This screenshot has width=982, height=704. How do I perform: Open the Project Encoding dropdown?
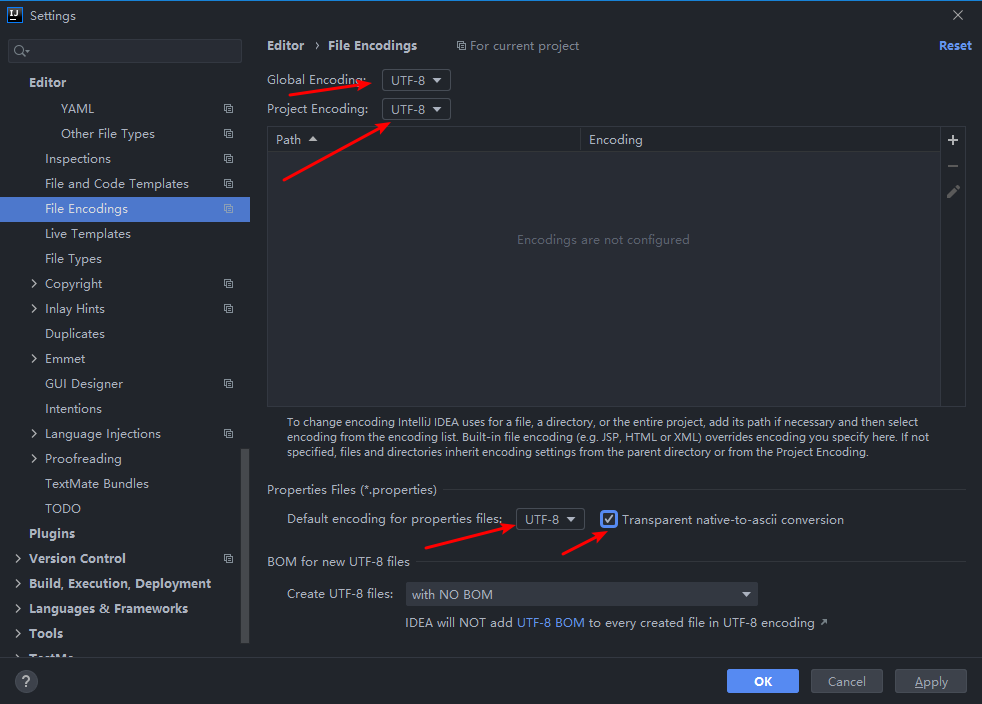click(x=416, y=109)
